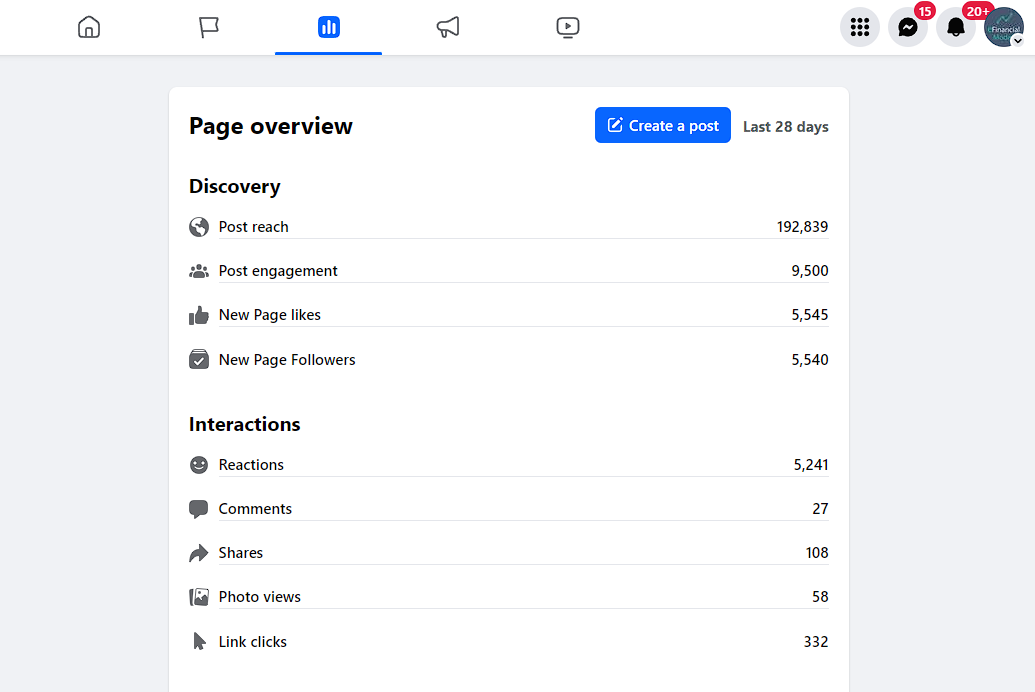Click the Comments bubble icon

point(199,509)
